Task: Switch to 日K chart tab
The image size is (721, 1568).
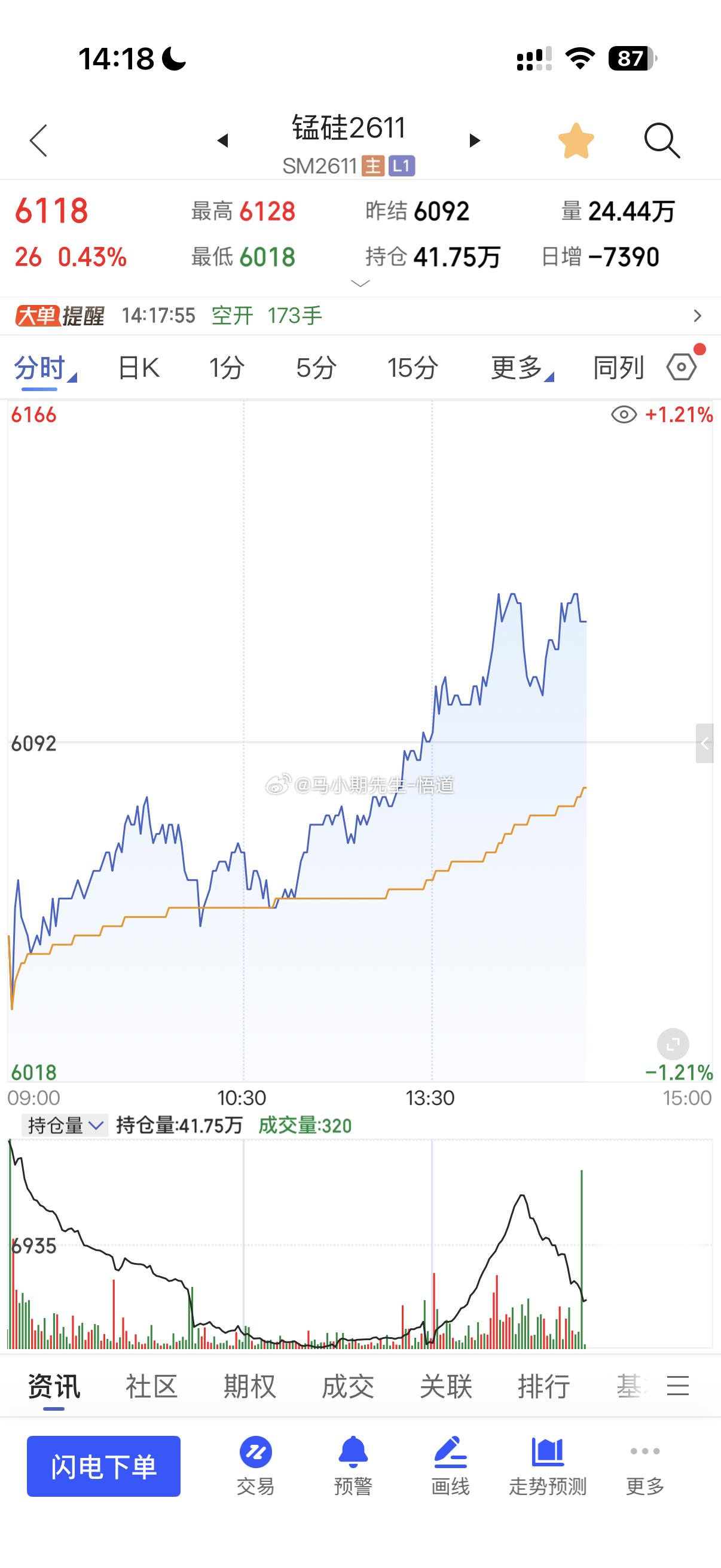Action: coord(139,368)
